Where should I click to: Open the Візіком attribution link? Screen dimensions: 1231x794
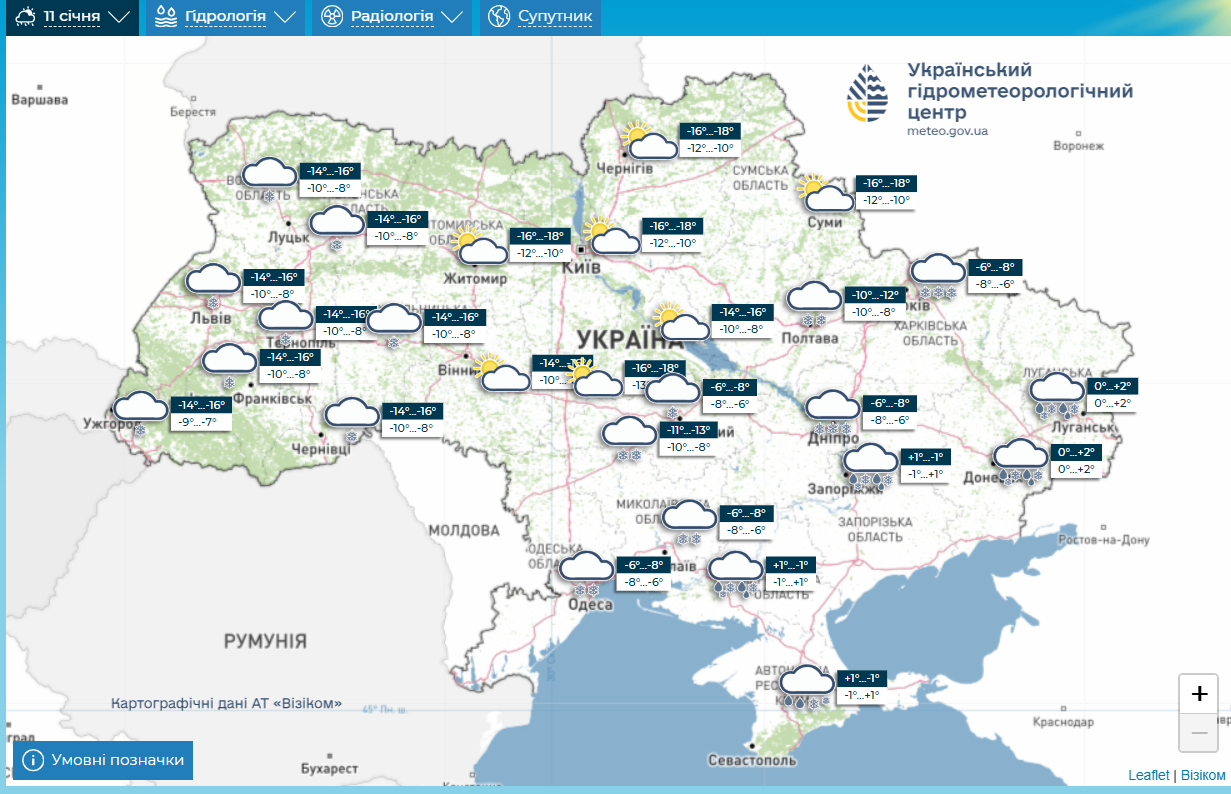(1202, 775)
